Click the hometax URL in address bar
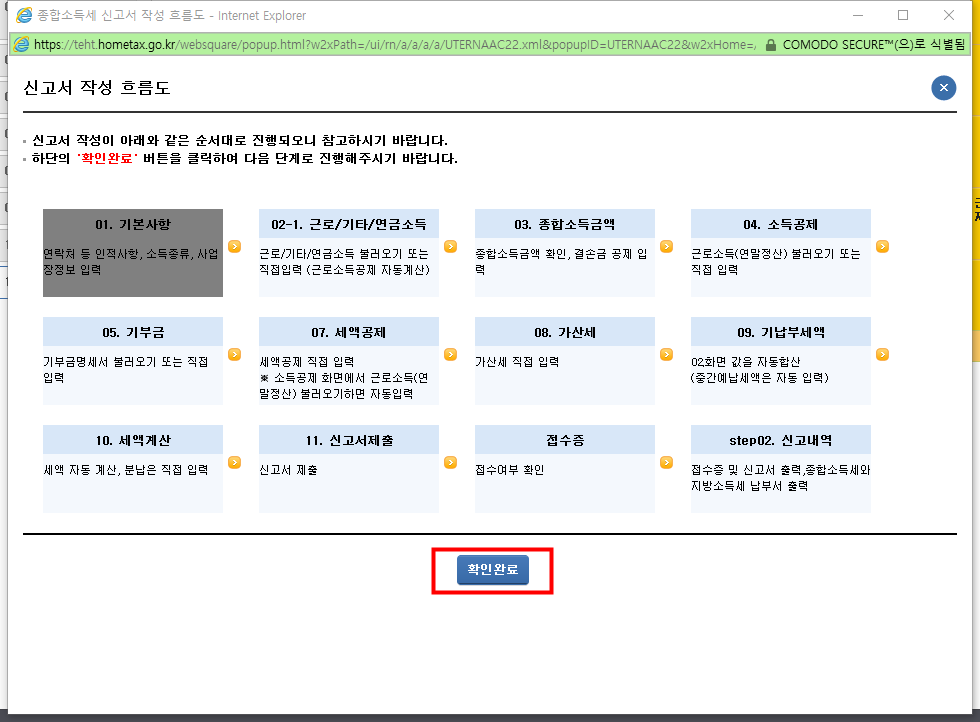The width and height of the screenshot is (980, 722). pos(394,45)
